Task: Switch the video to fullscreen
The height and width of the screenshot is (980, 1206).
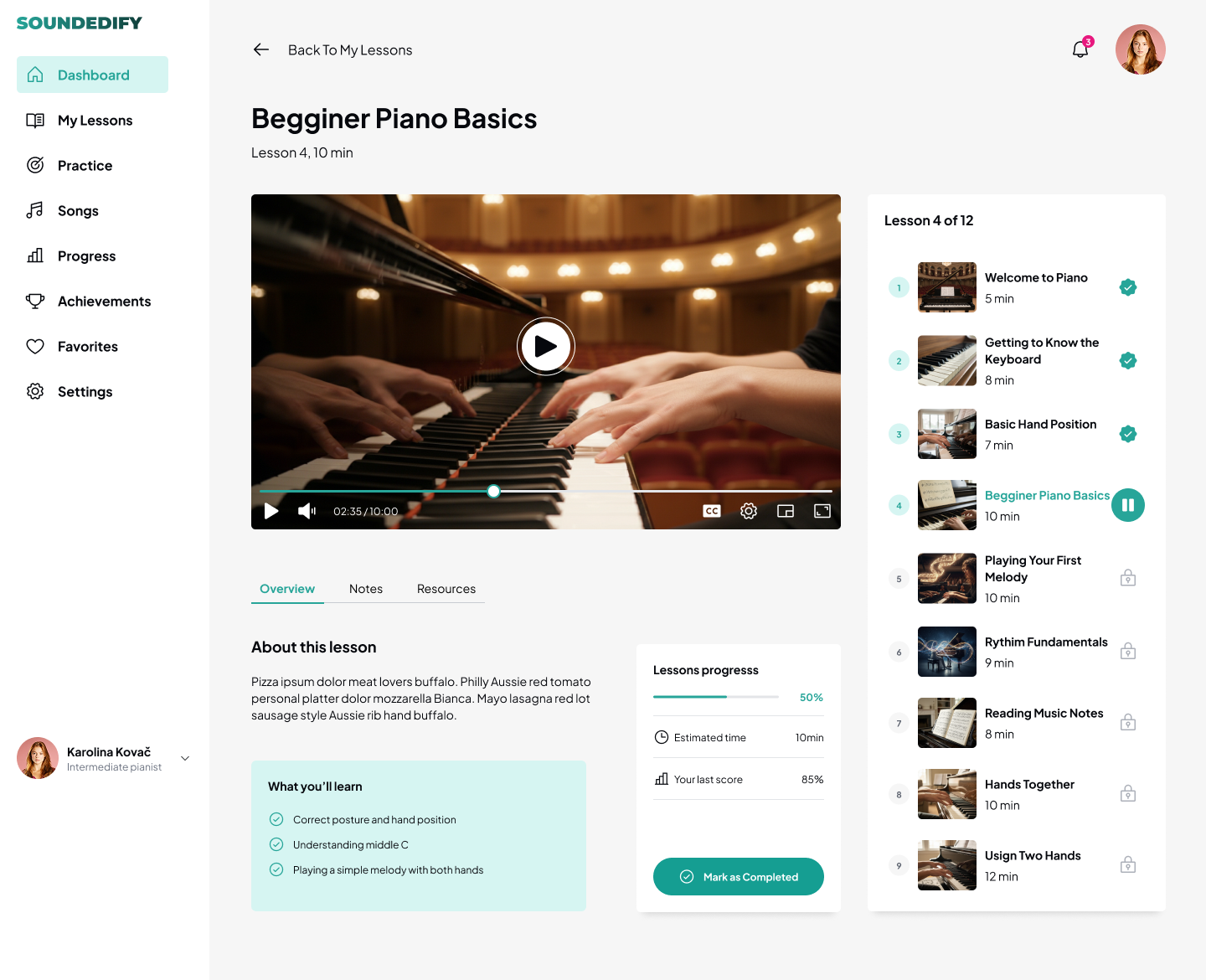Action: click(822, 511)
